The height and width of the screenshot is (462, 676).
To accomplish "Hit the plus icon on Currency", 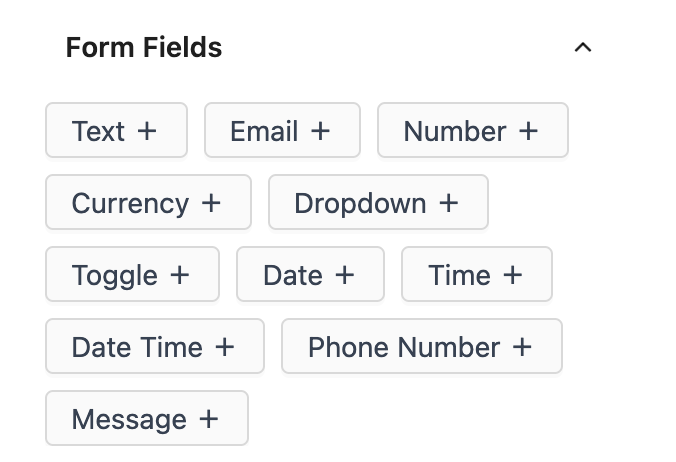I will click(211, 203).
